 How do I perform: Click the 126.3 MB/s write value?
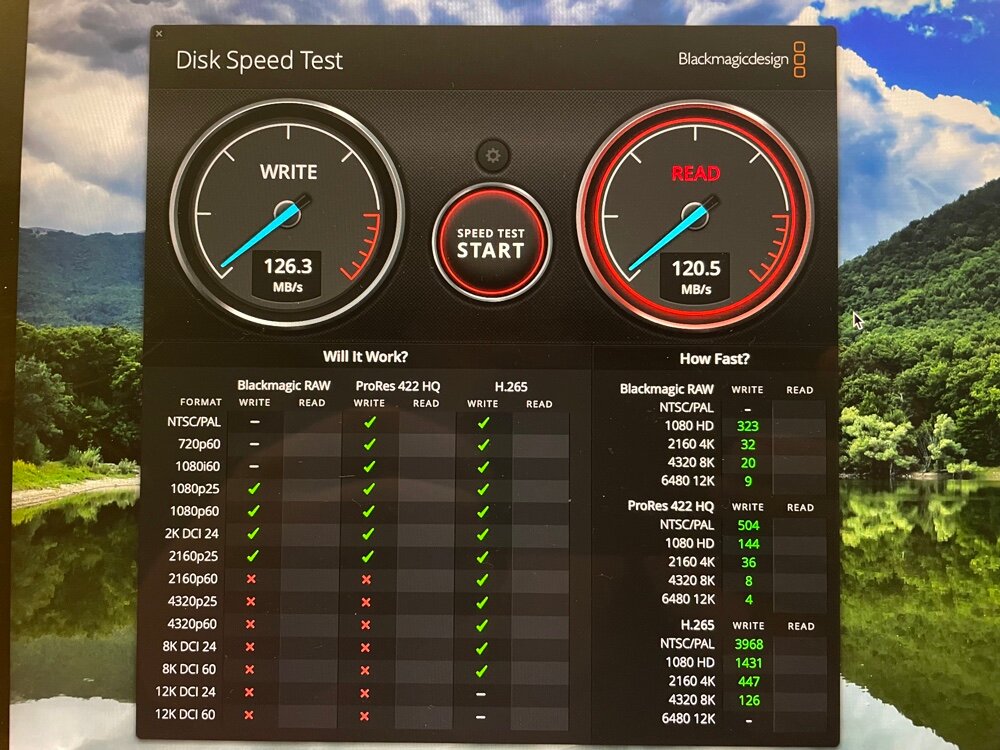pos(288,274)
